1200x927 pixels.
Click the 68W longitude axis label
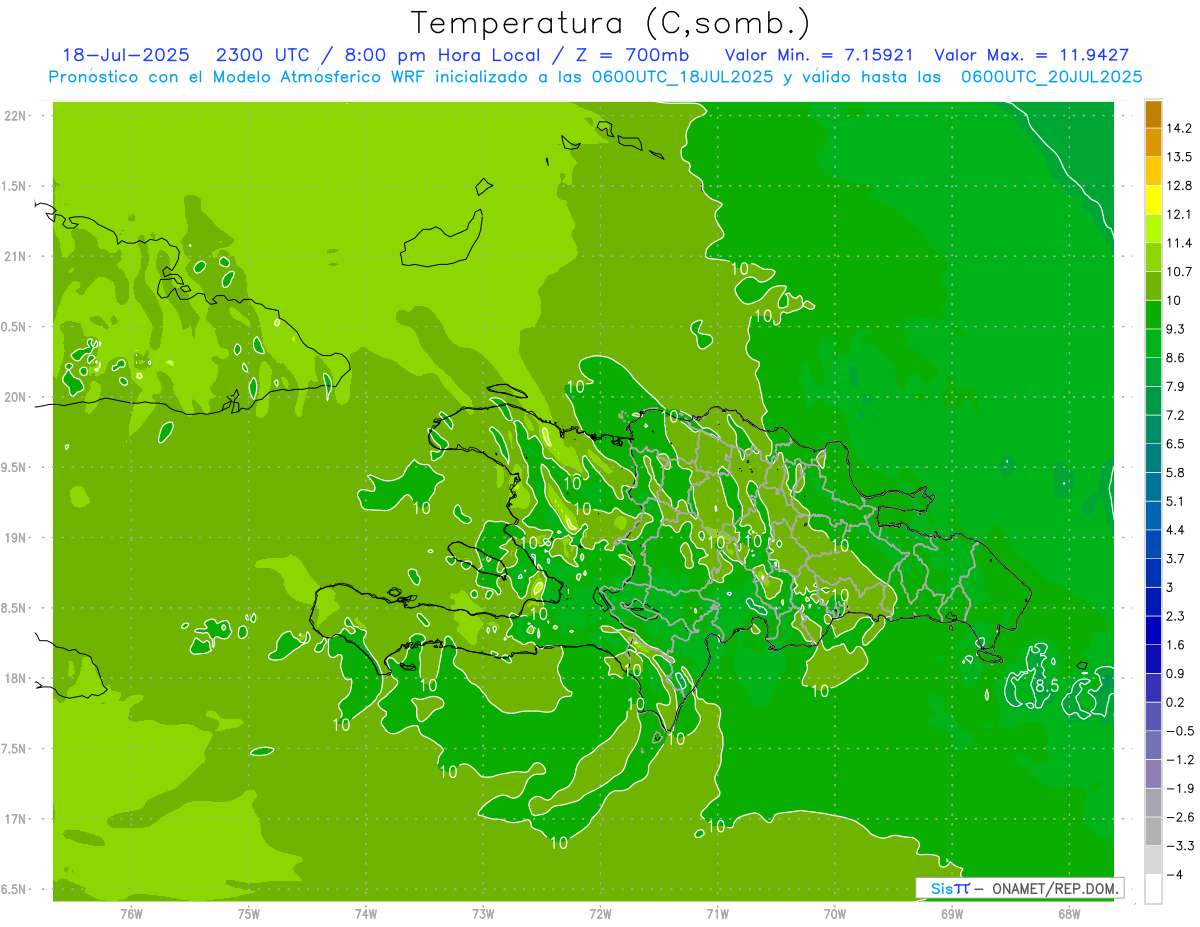coord(1069,913)
